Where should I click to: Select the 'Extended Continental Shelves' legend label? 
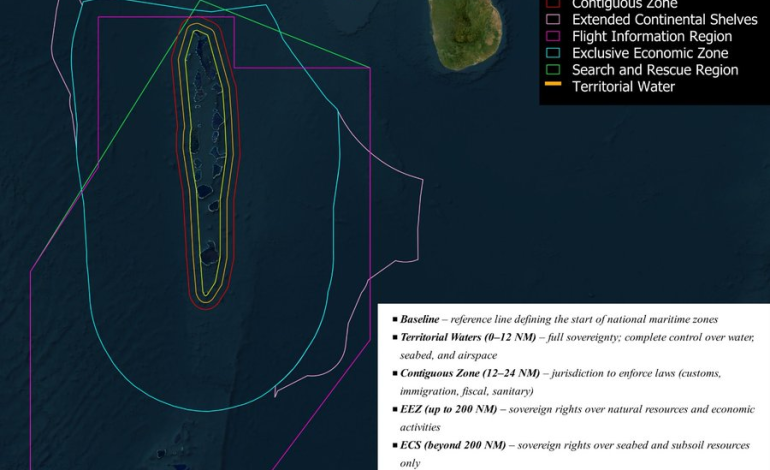[665, 20]
